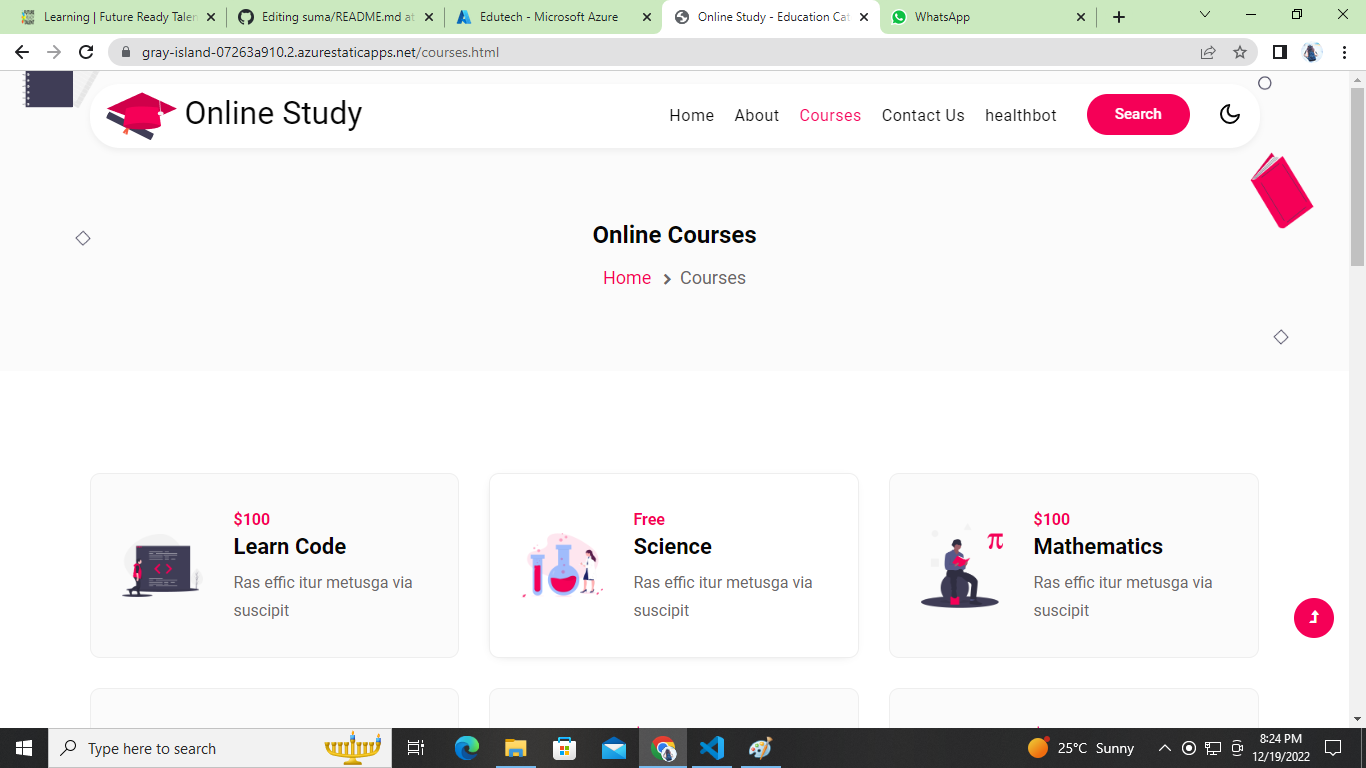The image size is (1366, 768).
Task: Expand the browser tab list chevron
Action: pos(1204,16)
